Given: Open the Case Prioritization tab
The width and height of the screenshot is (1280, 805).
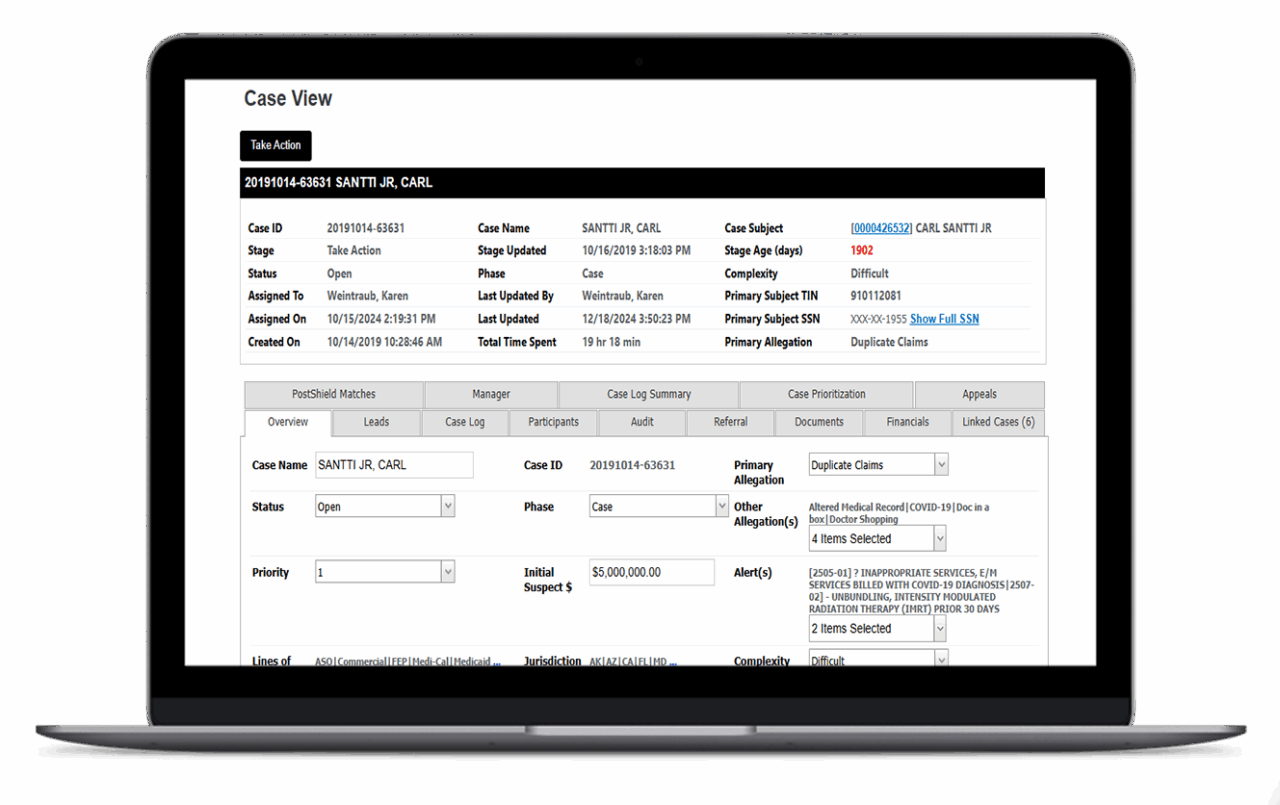Looking at the screenshot, I should 826,394.
